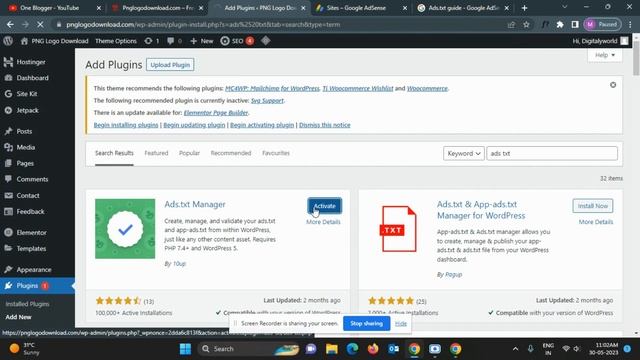Click the WordPress logo in admin bar

click(x=8, y=41)
